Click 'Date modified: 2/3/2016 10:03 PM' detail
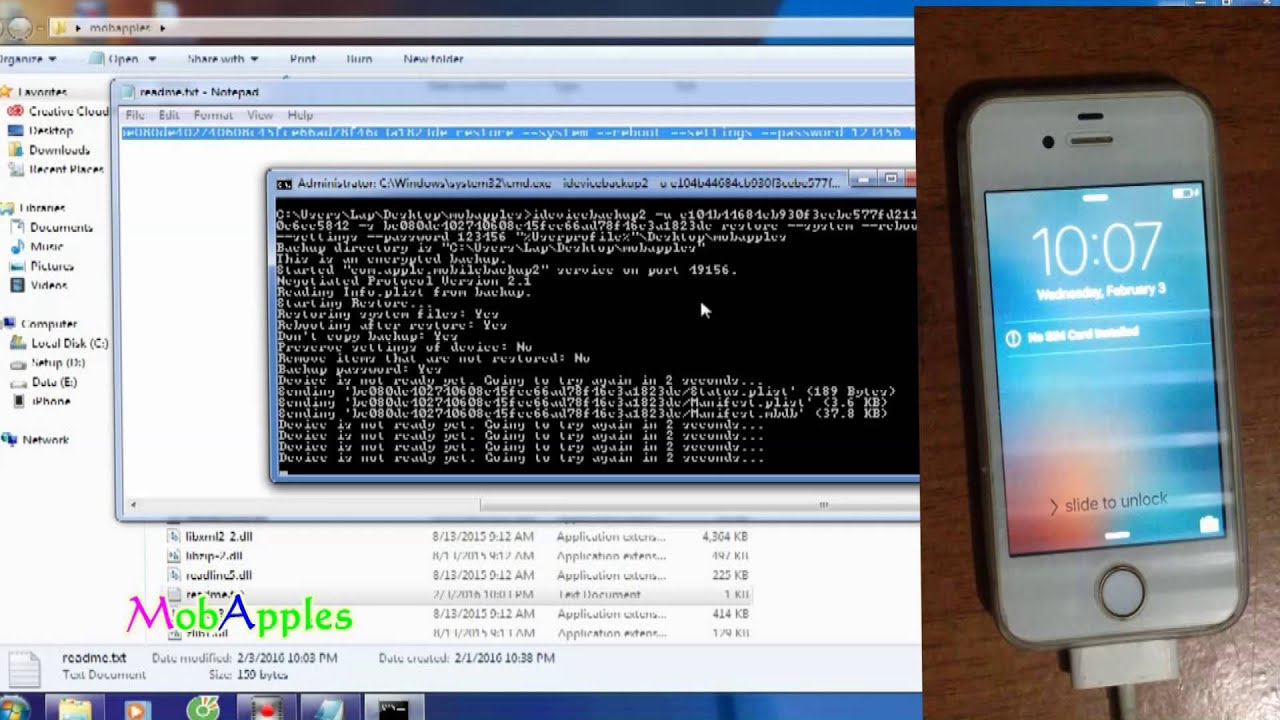The image size is (1280, 720). (x=245, y=659)
